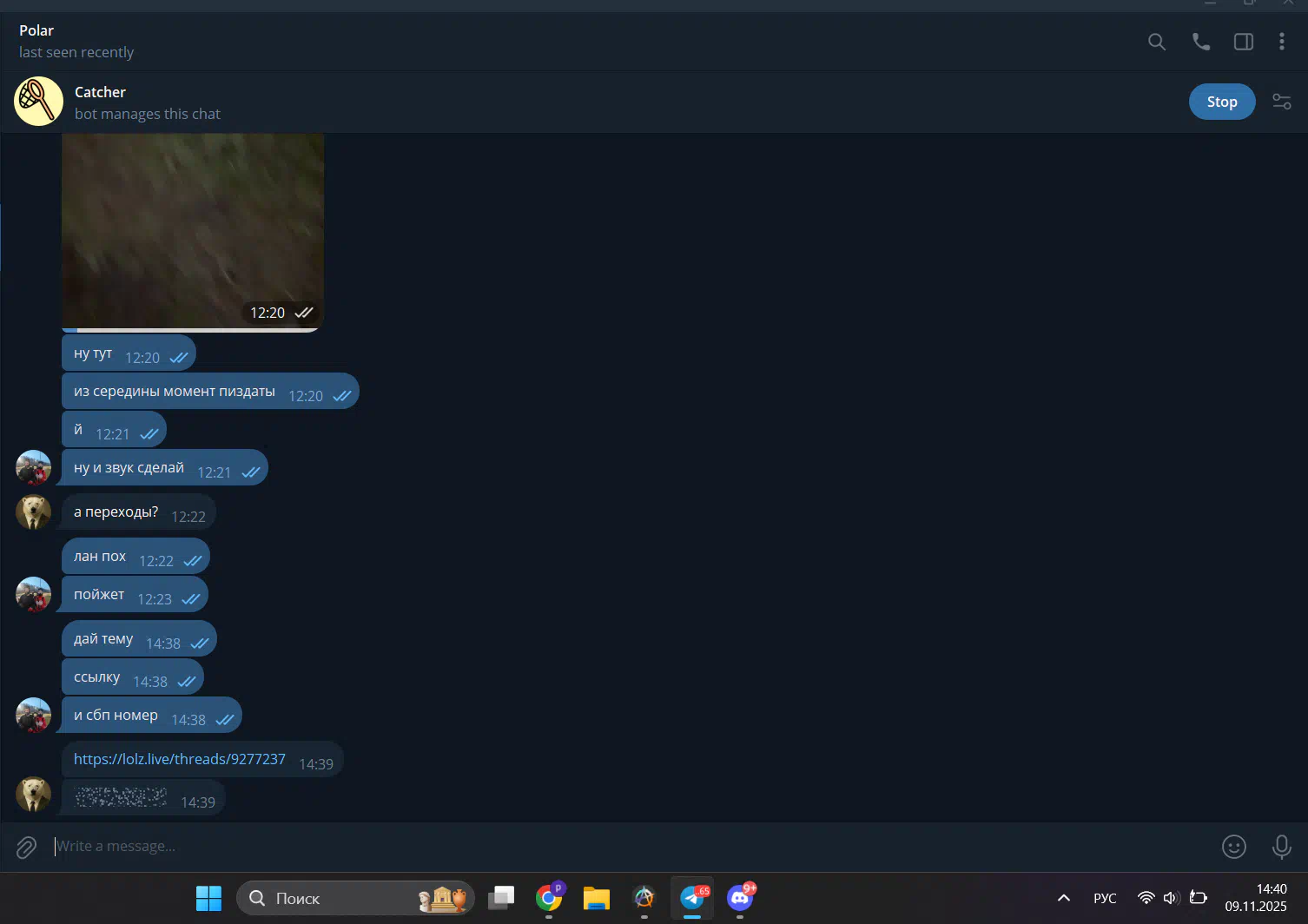Toggle the right sidebar info panel
This screenshot has height=924, width=1308.
(x=1243, y=42)
